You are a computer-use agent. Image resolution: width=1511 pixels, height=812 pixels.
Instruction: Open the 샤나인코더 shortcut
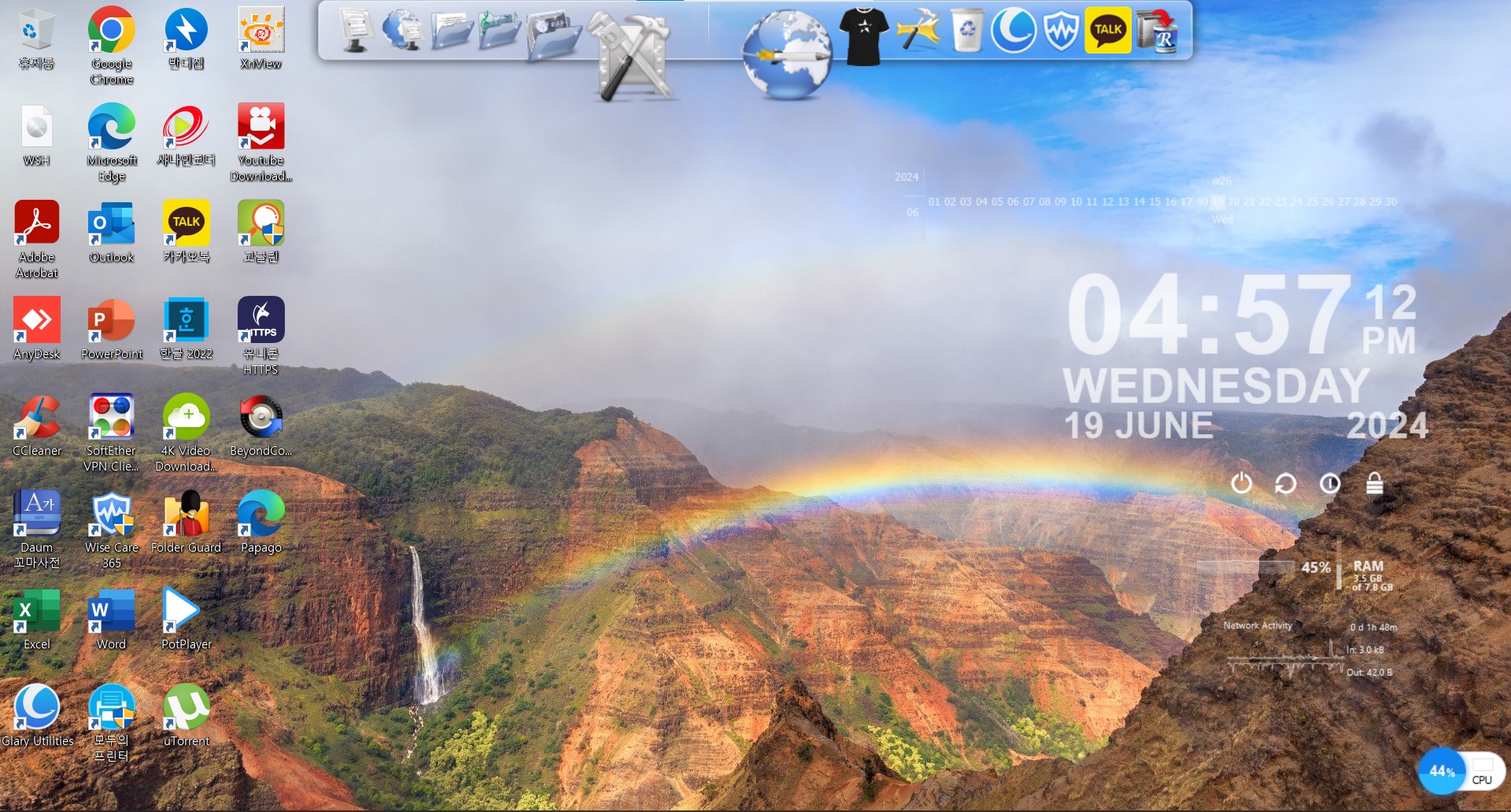(x=187, y=135)
